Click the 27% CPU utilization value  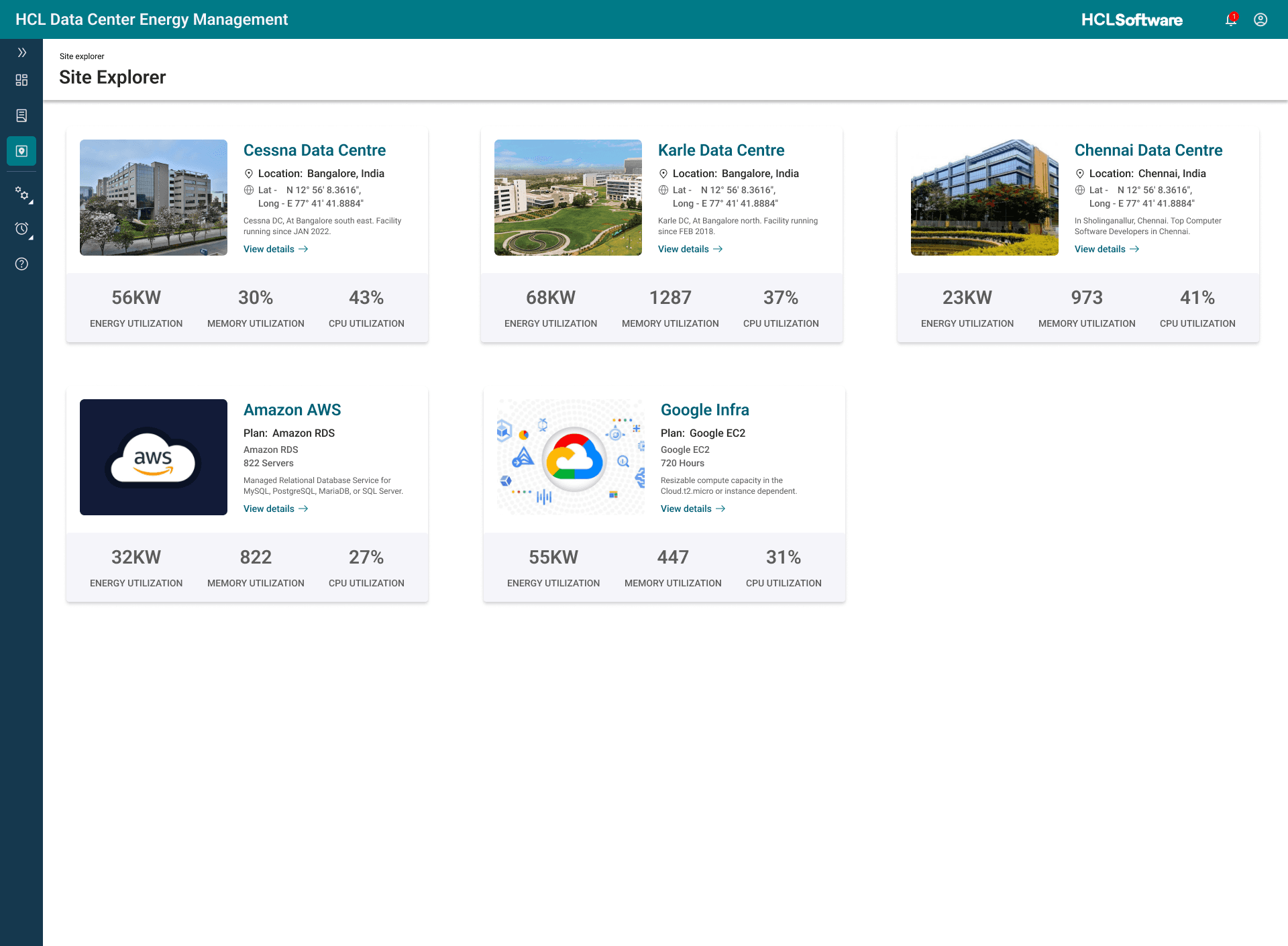coord(366,558)
